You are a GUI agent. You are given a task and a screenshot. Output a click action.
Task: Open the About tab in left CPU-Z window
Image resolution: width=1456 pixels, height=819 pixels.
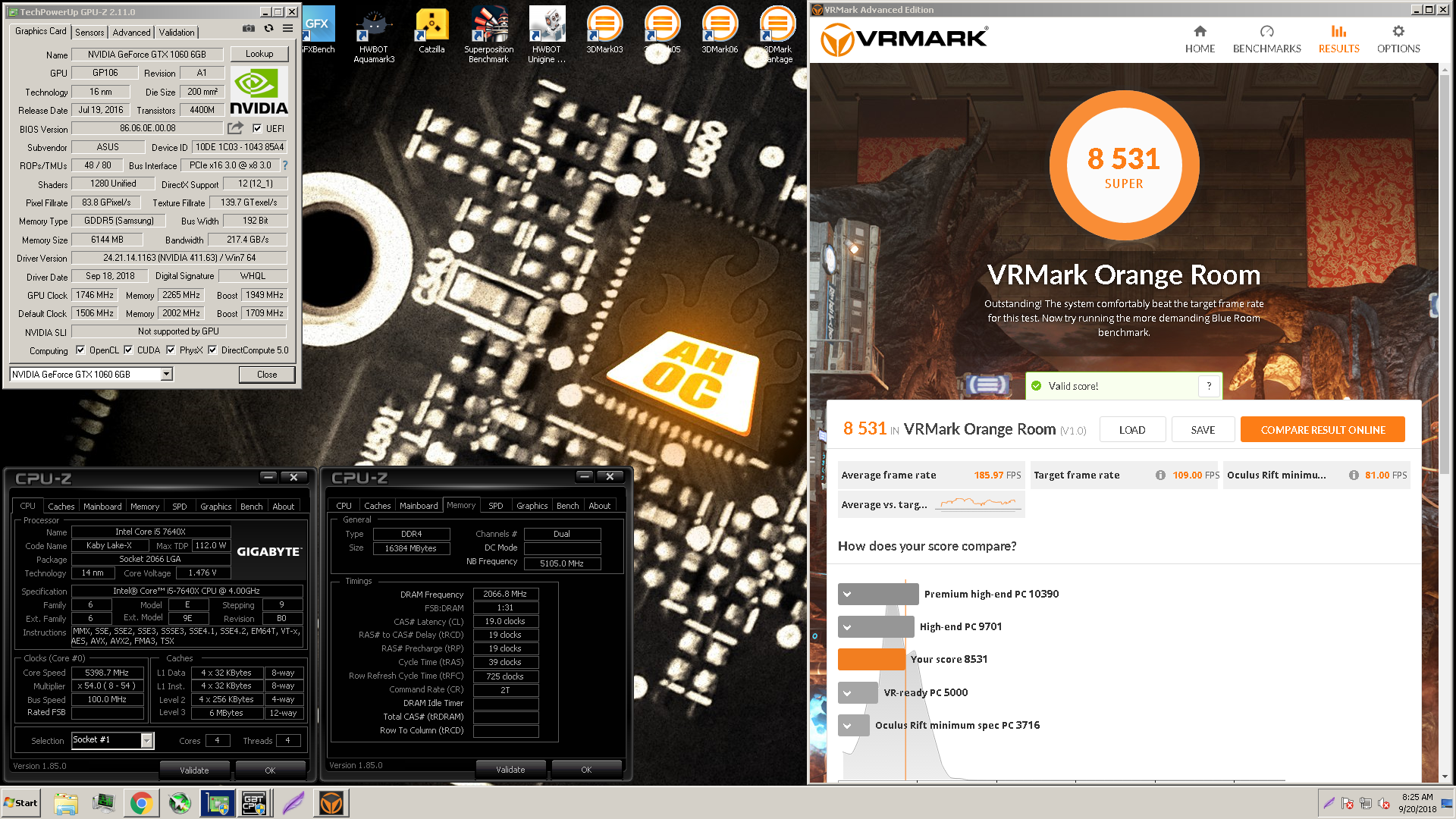[x=284, y=506]
